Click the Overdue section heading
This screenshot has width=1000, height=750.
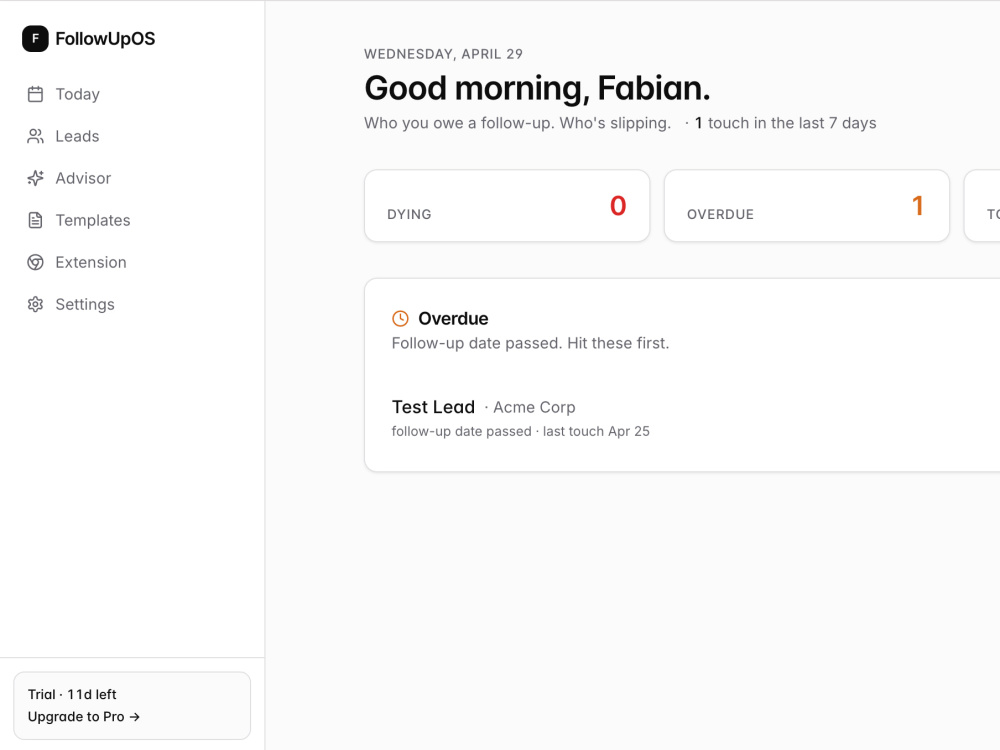click(x=453, y=318)
